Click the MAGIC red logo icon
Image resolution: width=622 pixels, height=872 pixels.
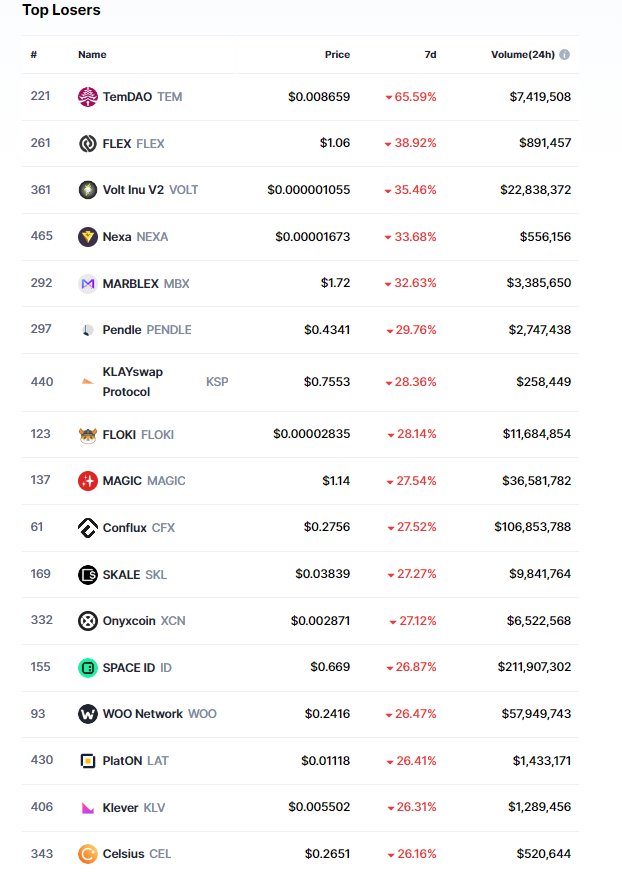[x=88, y=481]
